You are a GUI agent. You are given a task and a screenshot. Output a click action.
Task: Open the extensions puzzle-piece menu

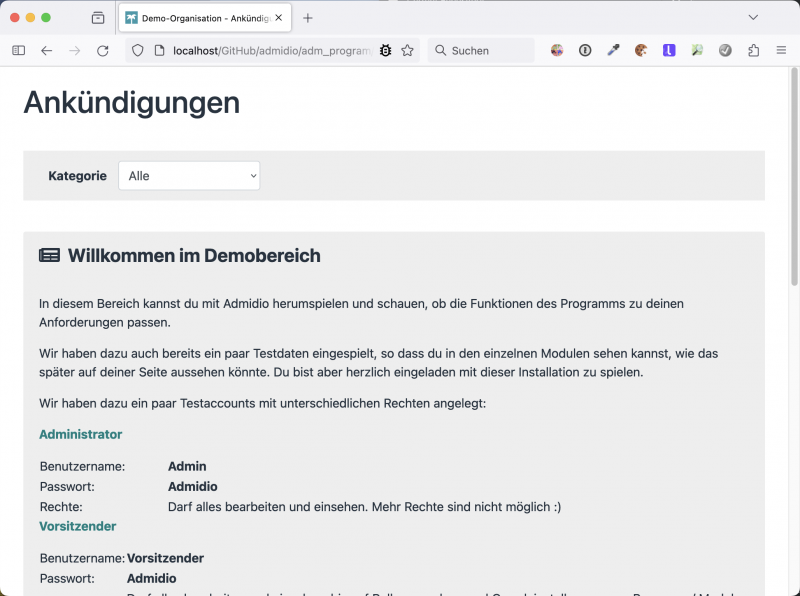pos(754,50)
